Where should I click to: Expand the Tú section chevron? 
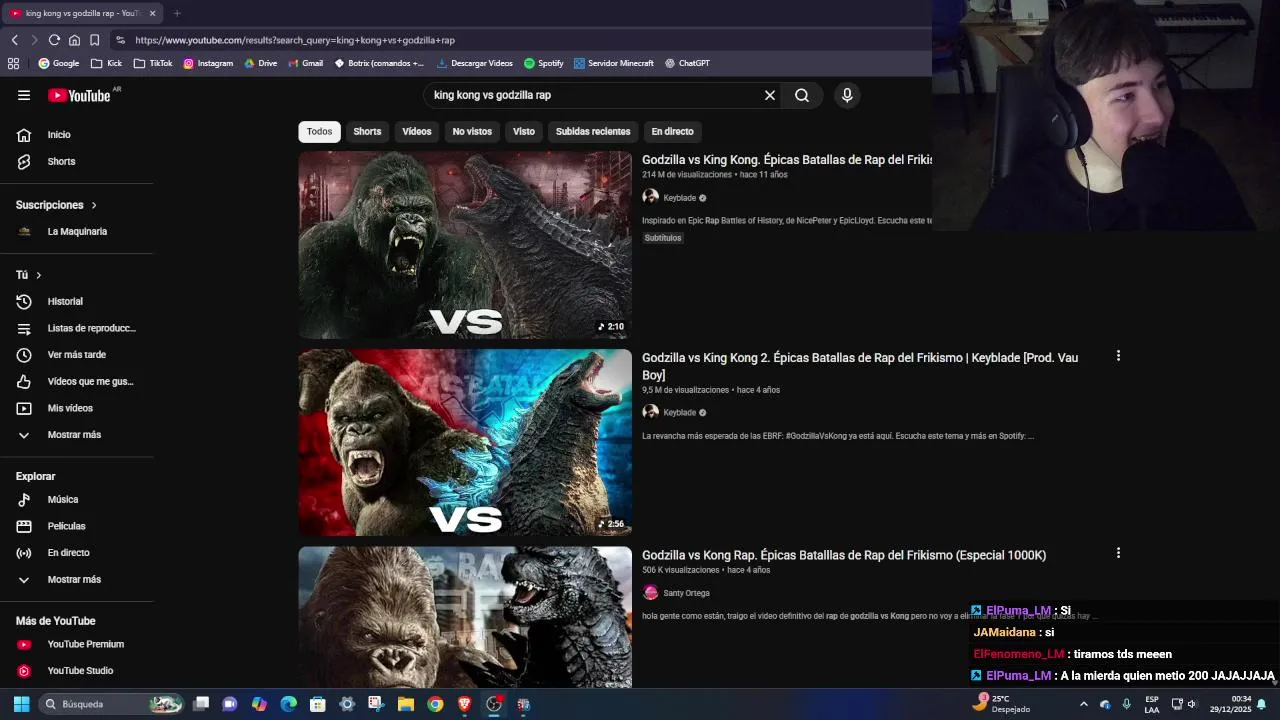pos(39,275)
